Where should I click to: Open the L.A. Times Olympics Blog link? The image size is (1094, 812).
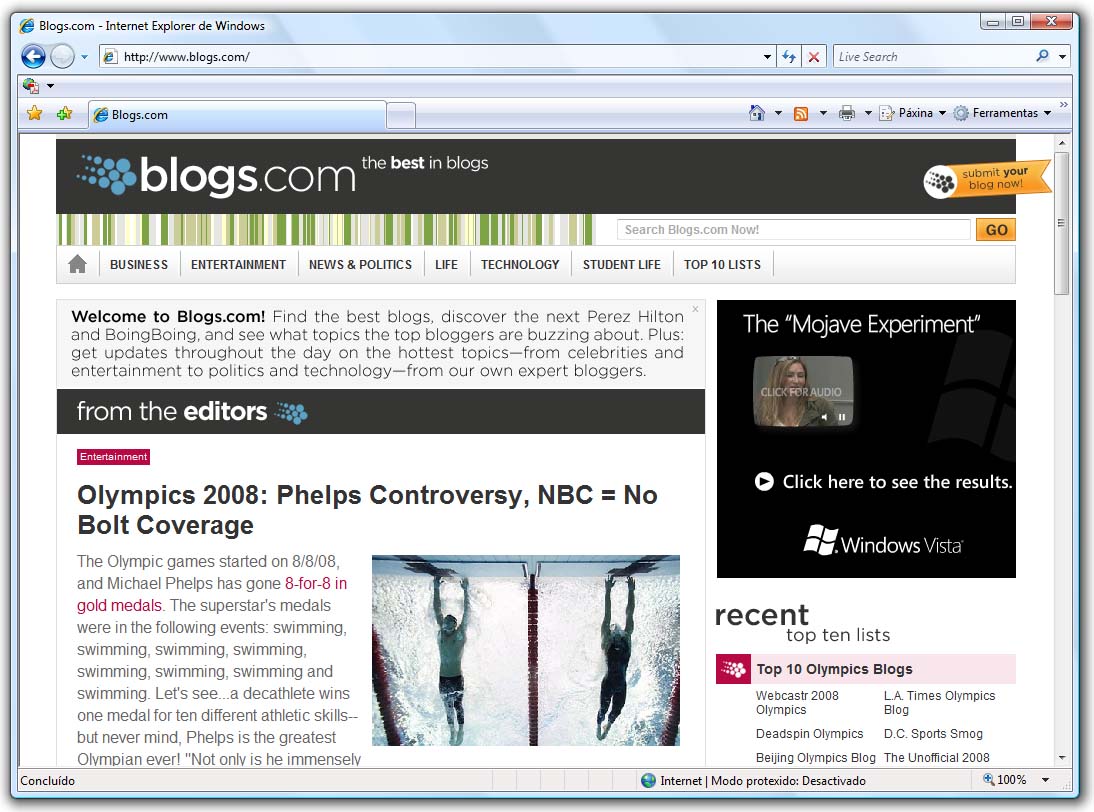click(939, 703)
